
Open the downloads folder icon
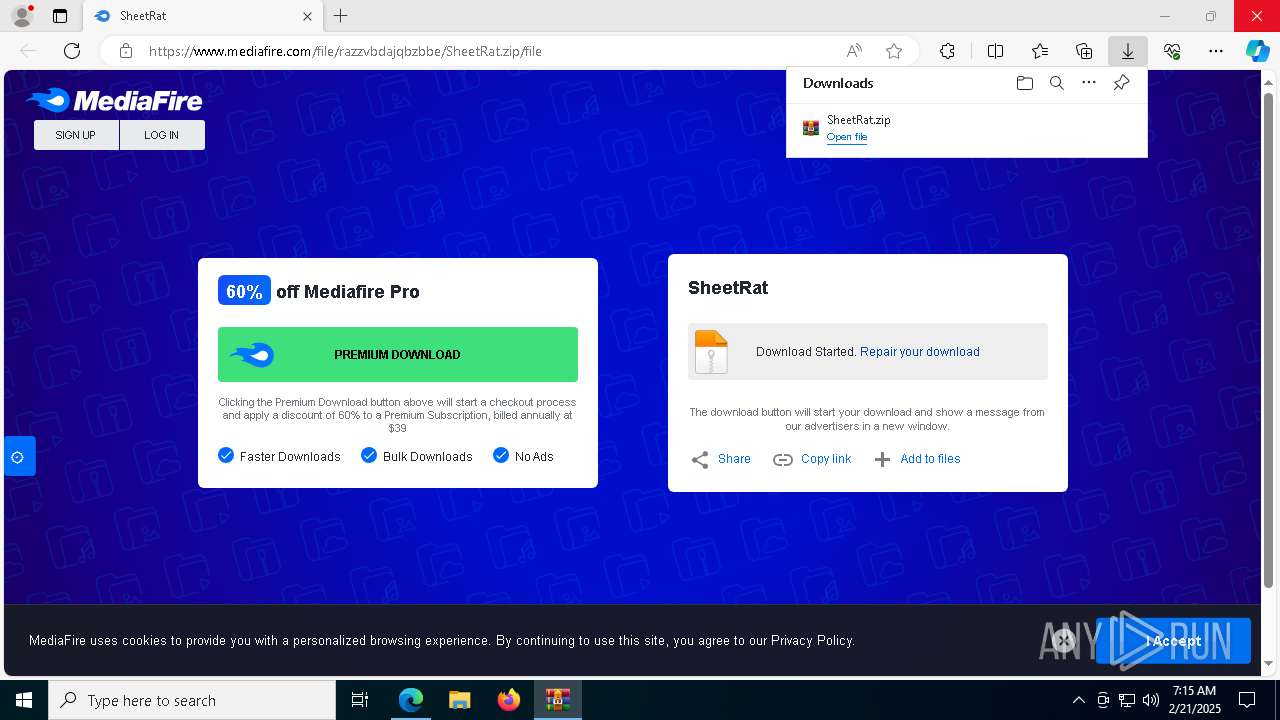click(x=1024, y=83)
